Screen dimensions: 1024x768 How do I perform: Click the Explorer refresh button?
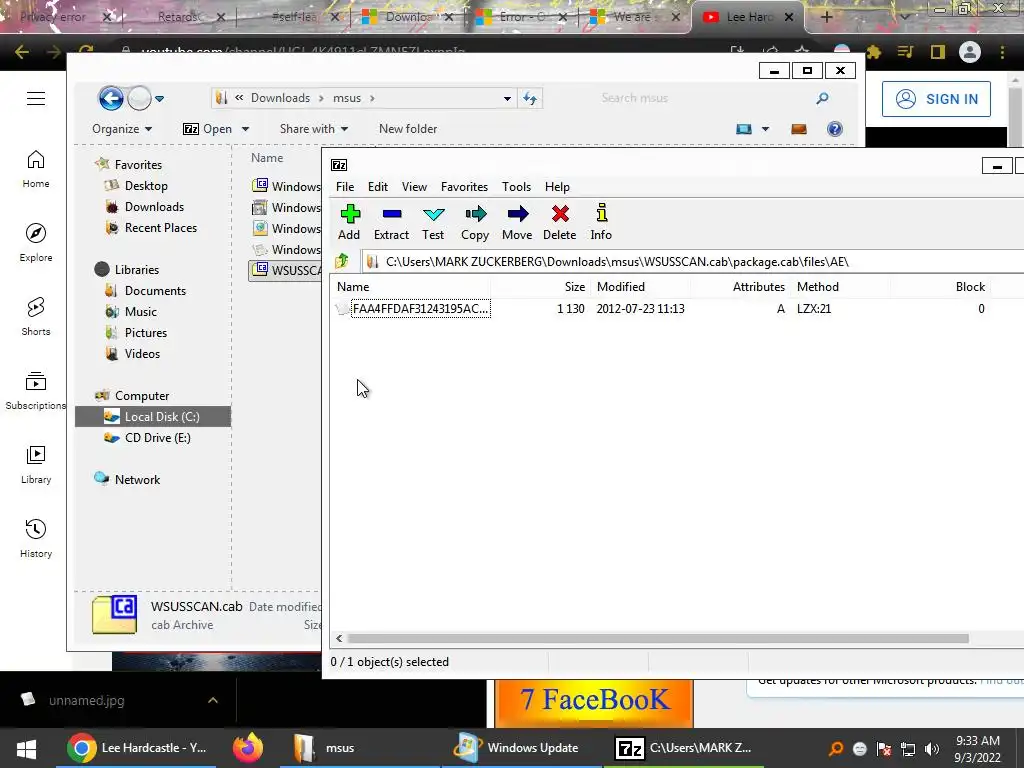point(530,99)
